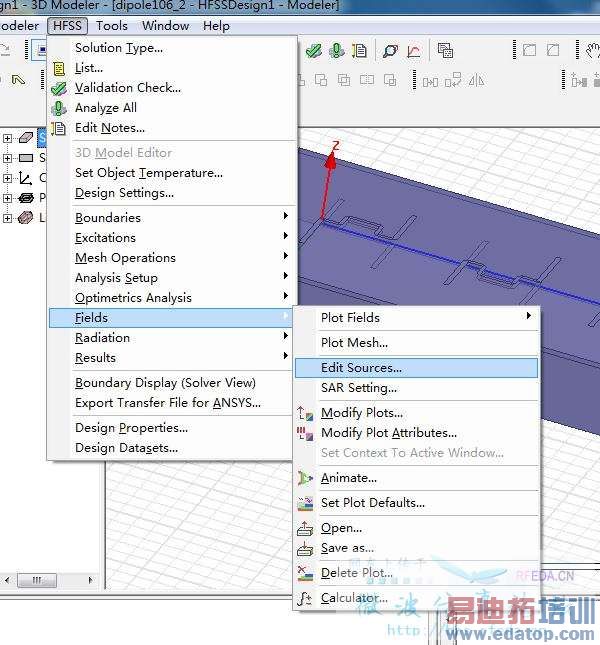600x645 pixels.
Task: Open the Mesh Operations submenu
Action: pyautogui.click(x=171, y=258)
